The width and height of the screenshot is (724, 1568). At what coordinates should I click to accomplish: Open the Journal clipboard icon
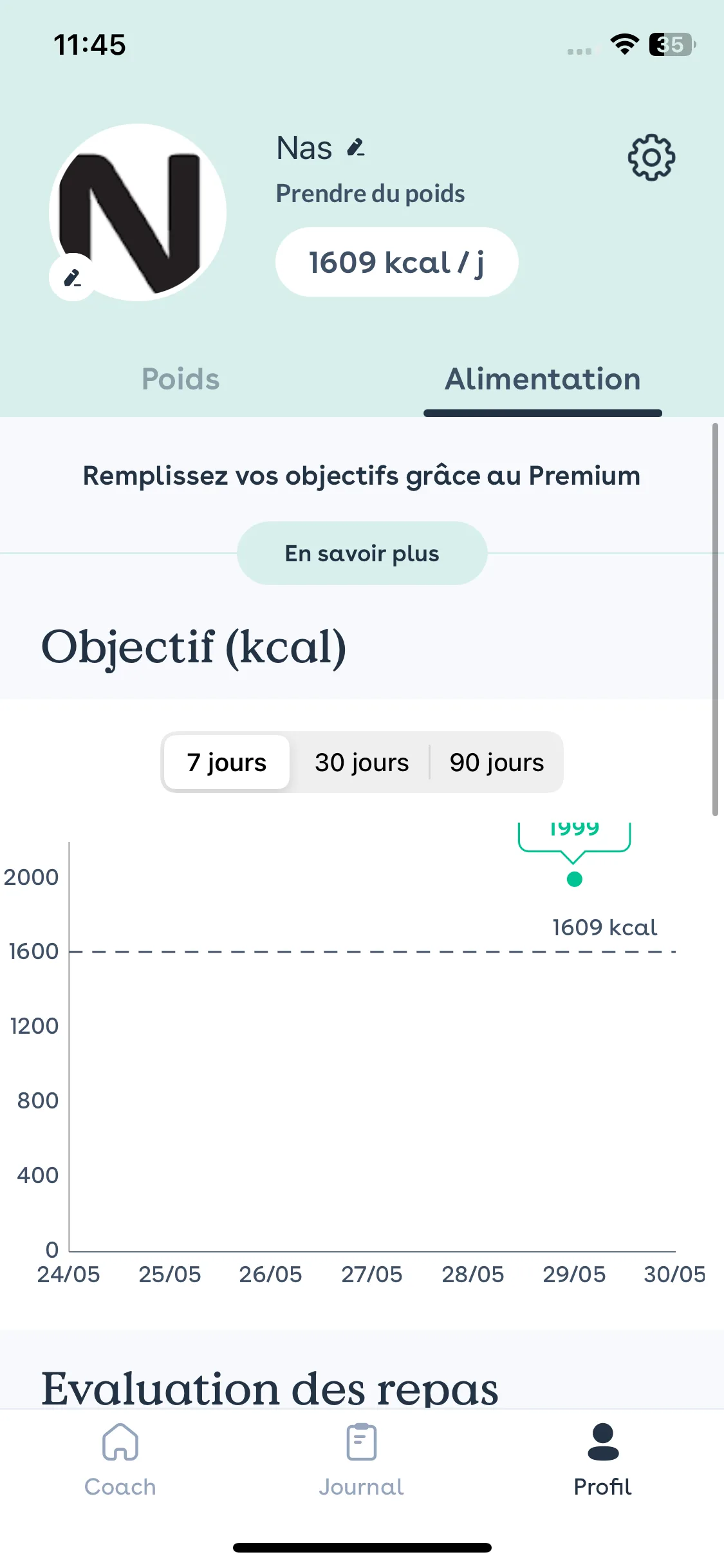362,1441
